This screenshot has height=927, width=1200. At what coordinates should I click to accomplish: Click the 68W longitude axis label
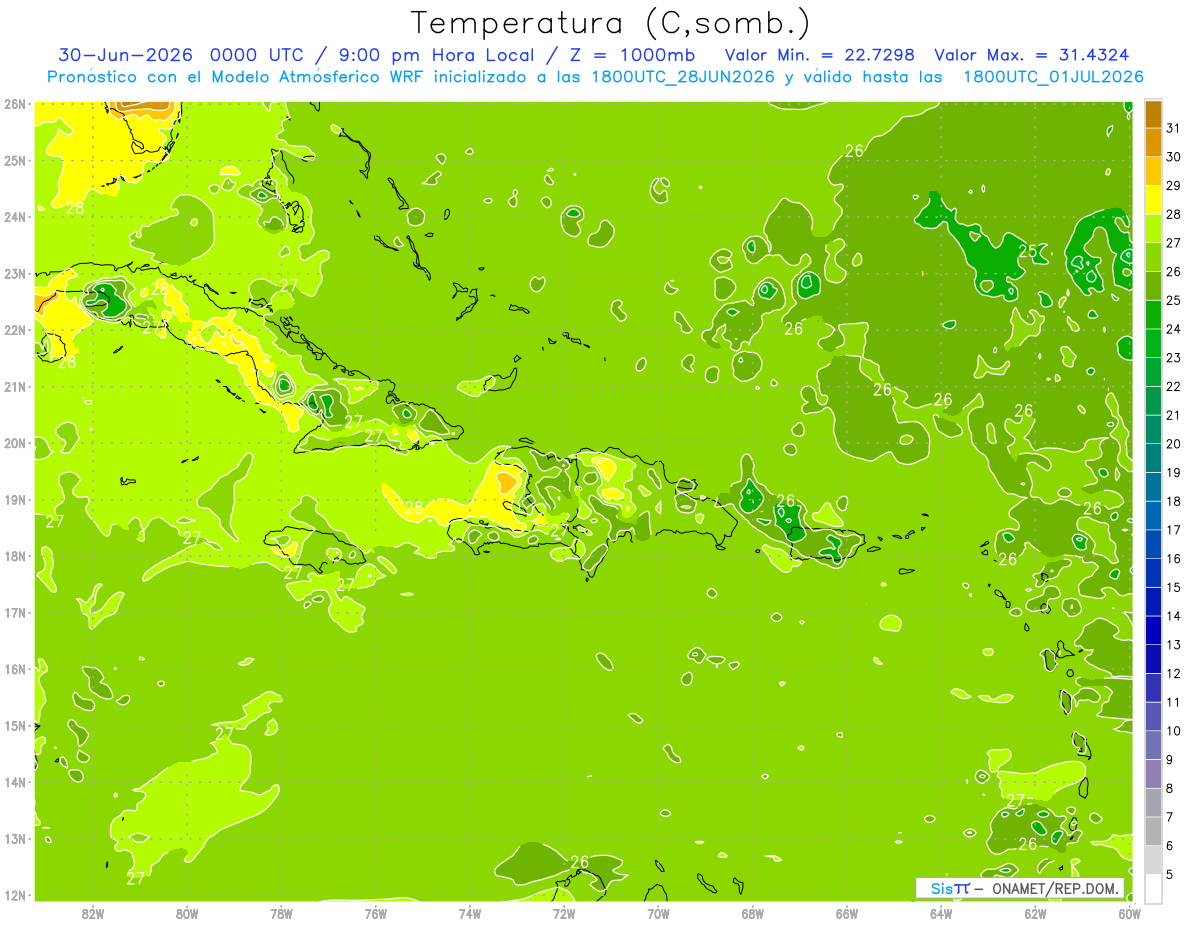click(x=753, y=914)
